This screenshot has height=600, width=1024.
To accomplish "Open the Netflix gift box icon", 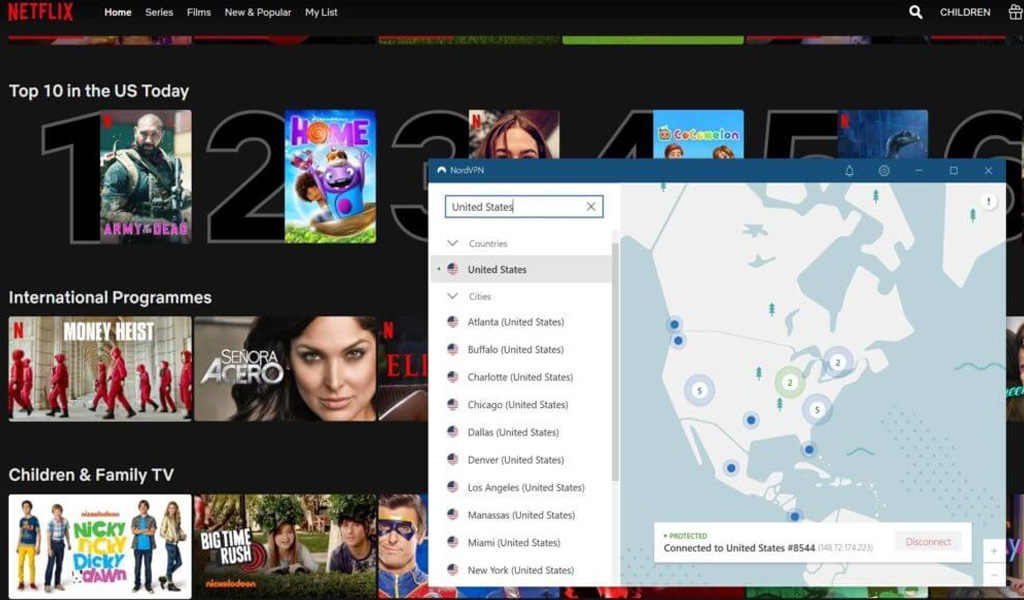I will pos(1016,12).
